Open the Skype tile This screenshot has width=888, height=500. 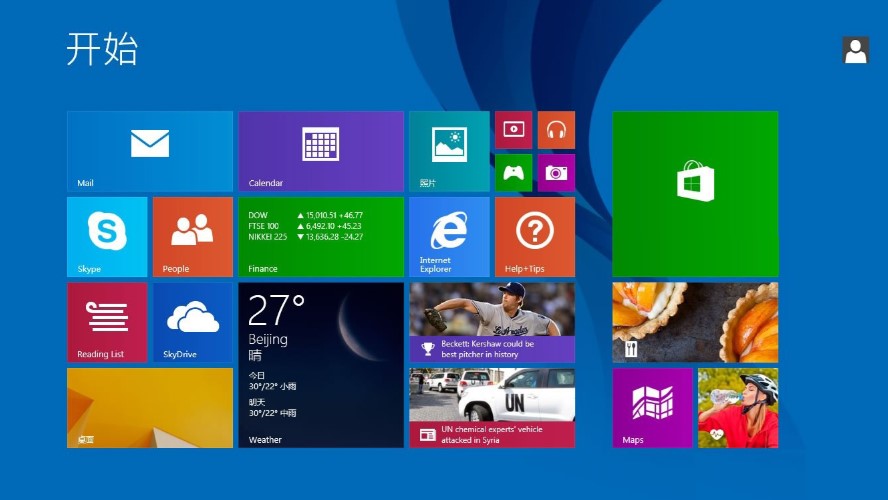[107, 237]
